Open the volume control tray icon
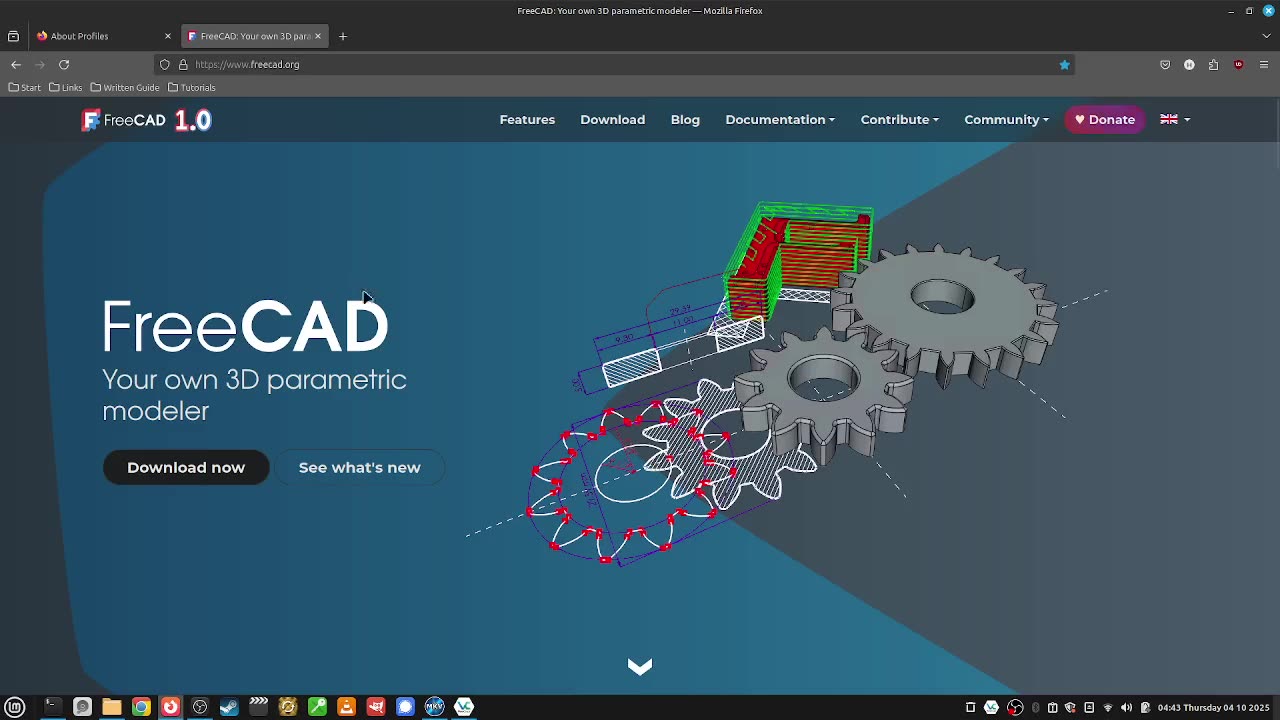This screenshot has width=1280, height=720. [x=1126, y=707]
